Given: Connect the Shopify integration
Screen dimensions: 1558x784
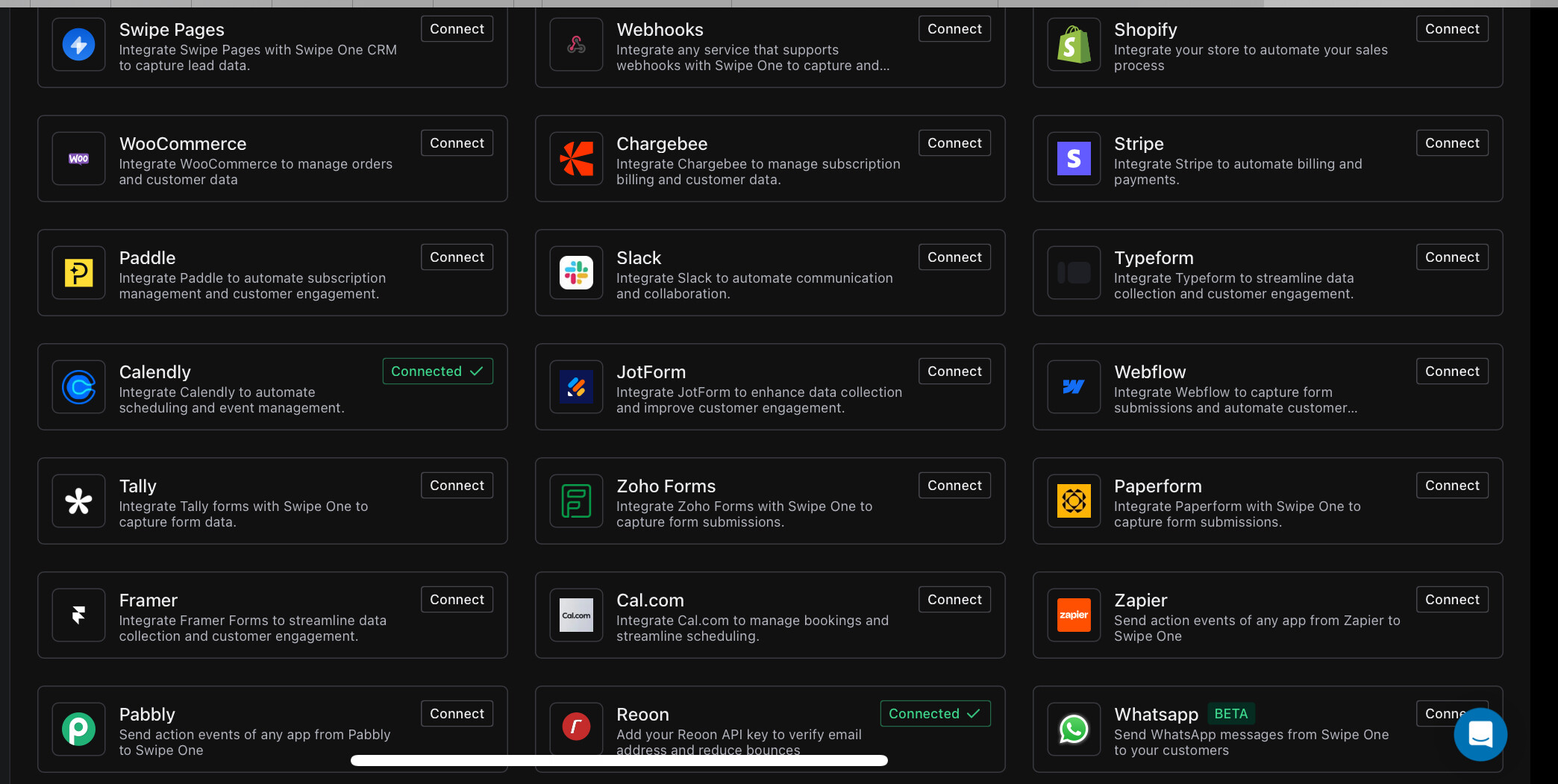Looking at the screenshot, I should point(1452,29).
